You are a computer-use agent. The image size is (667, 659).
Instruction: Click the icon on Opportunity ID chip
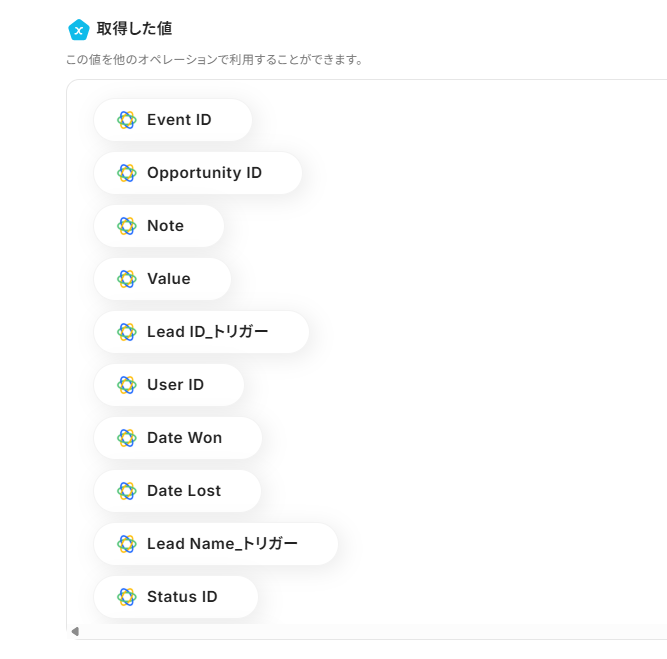127,173
